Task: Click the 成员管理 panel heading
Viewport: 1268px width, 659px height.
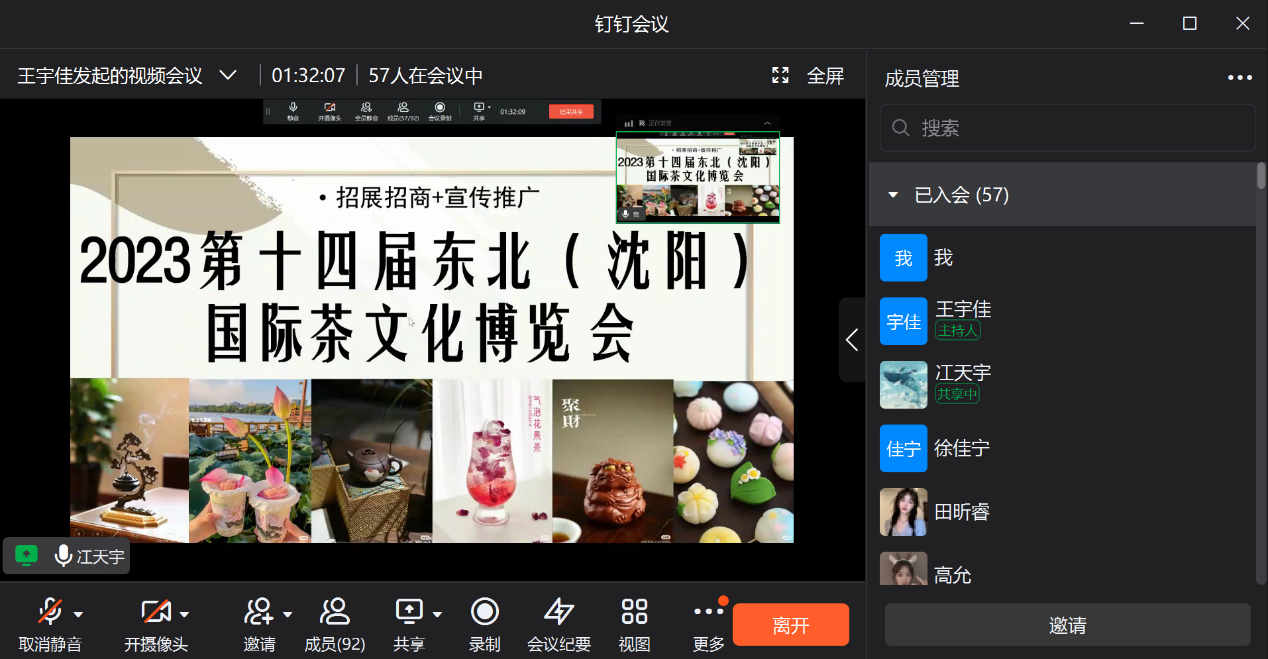Action: 922,78
